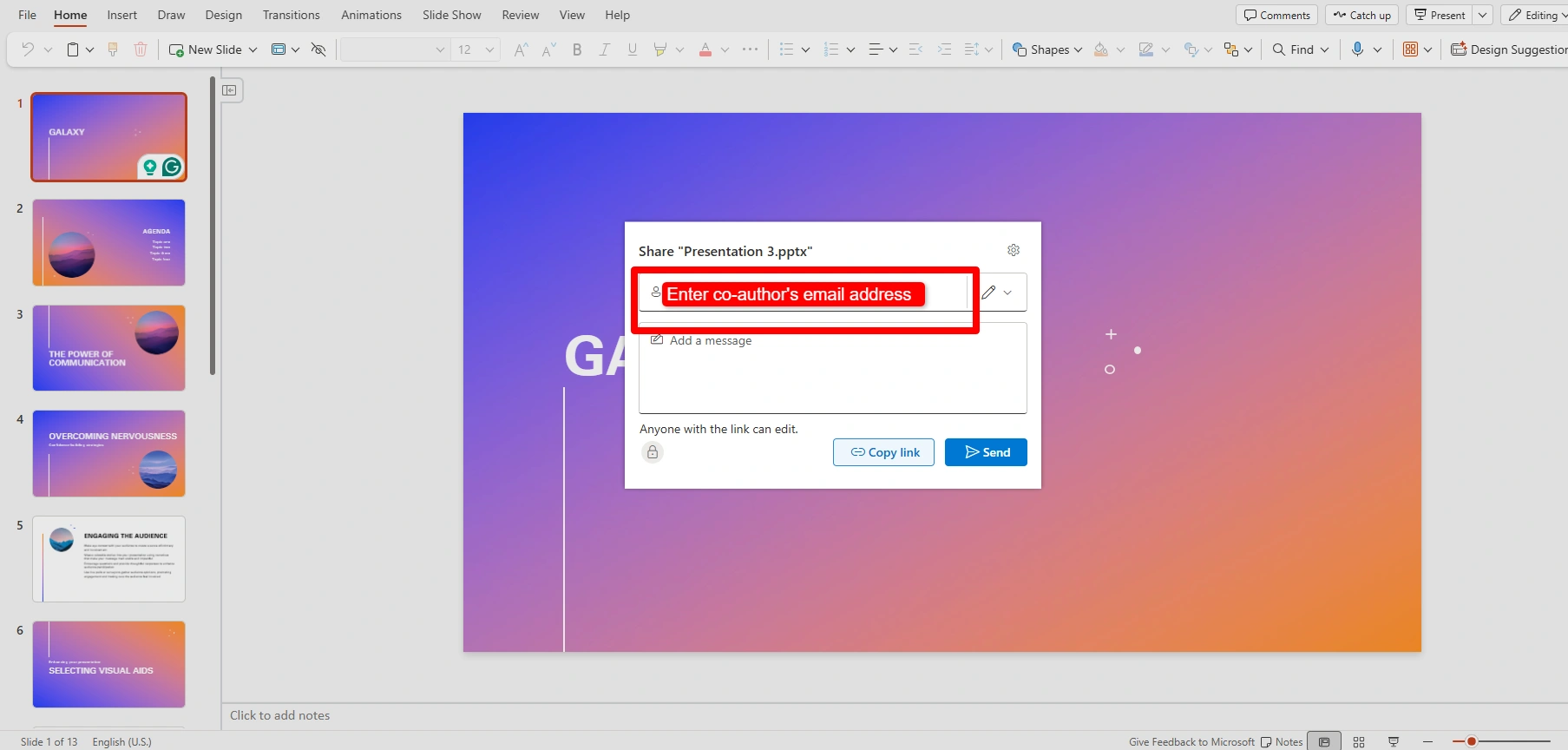The image size is (1568, 750).
Task: Open the Comments pane button
Action: (1277, 15)
